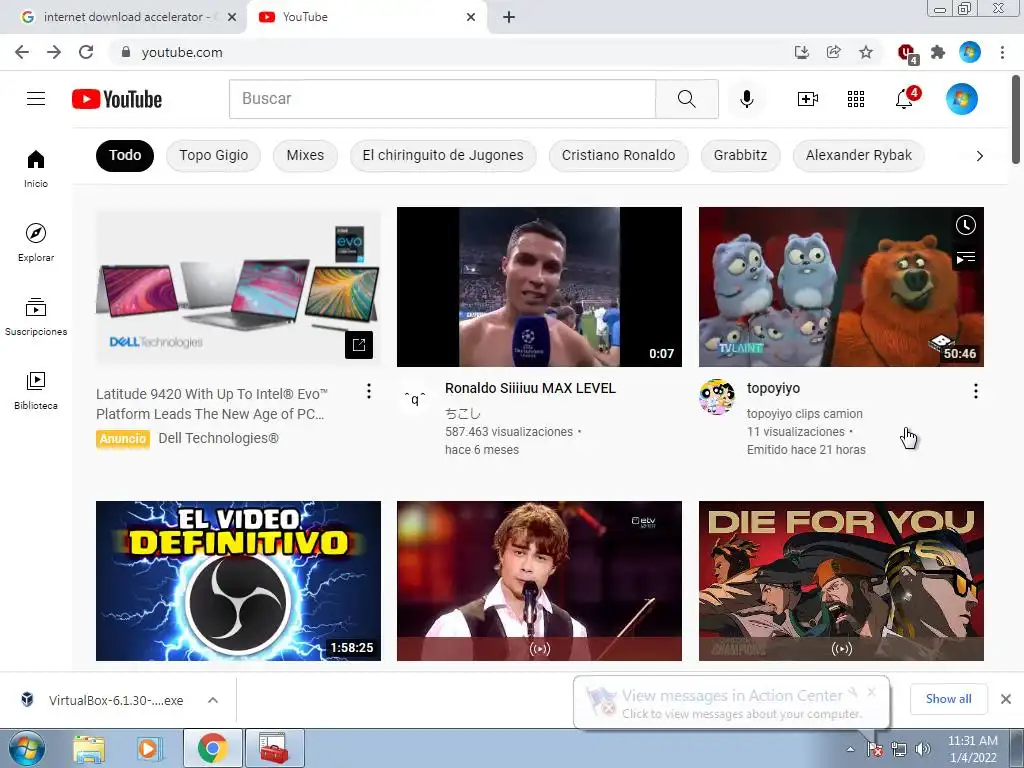Click the share page icon in address bar

(x=833, y=52)
